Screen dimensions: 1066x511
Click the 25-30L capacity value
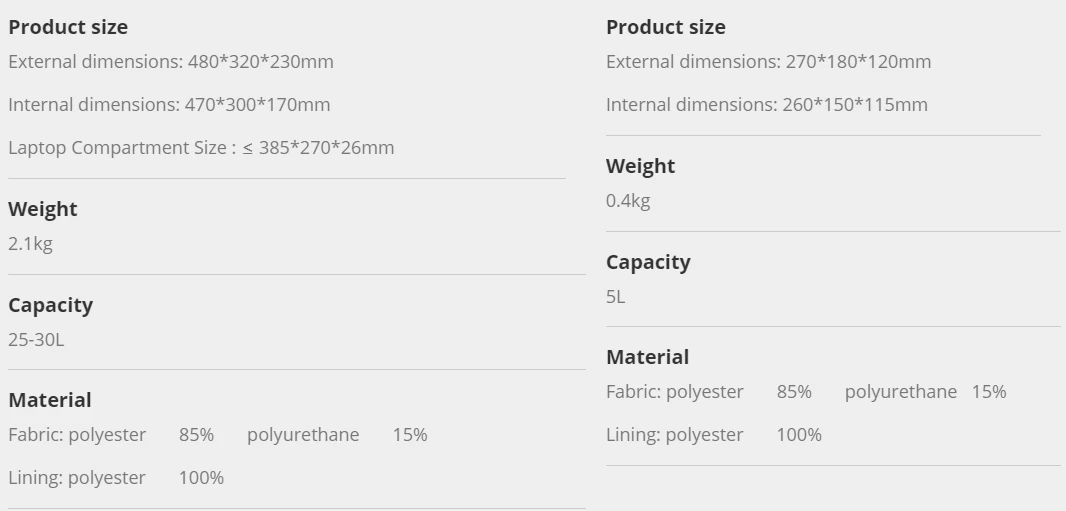pyautogui.click(x=36, y=340)
